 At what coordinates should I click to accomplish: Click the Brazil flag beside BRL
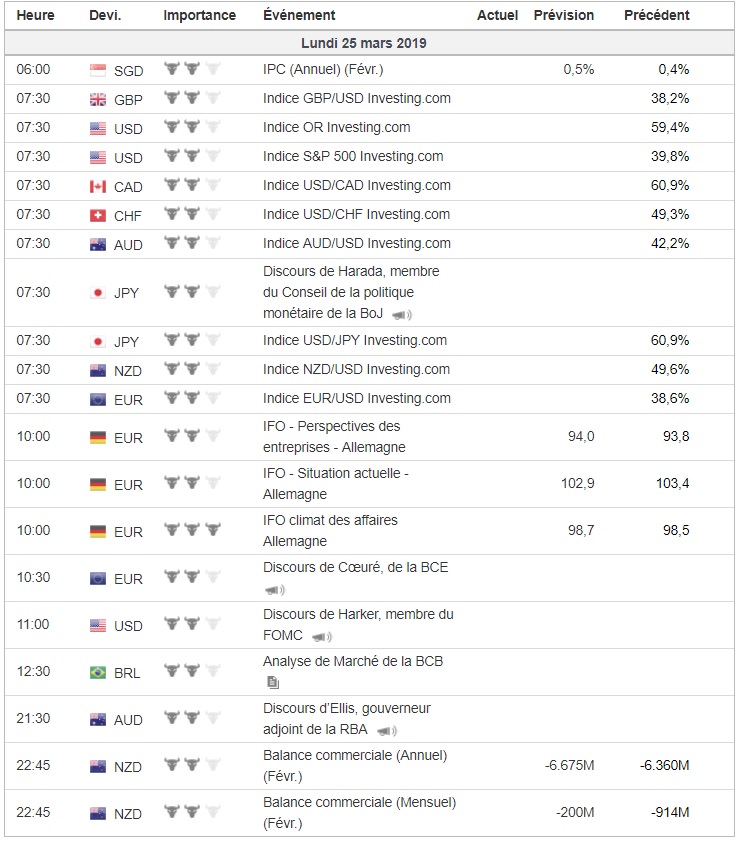98,673
